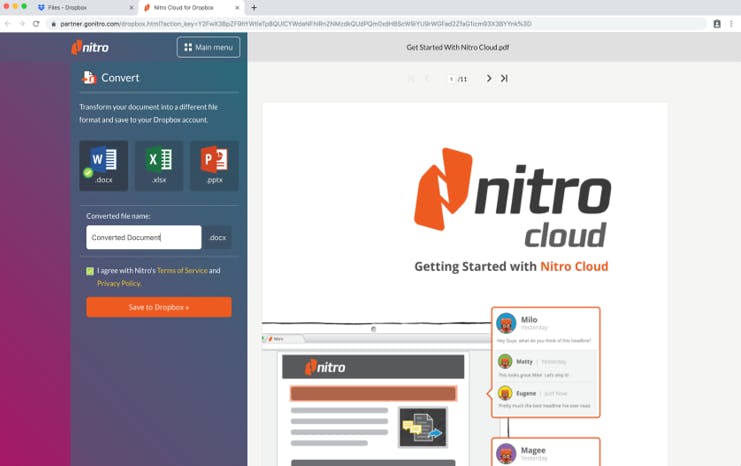
Task: Go forward in browser history
Action: 22,24
